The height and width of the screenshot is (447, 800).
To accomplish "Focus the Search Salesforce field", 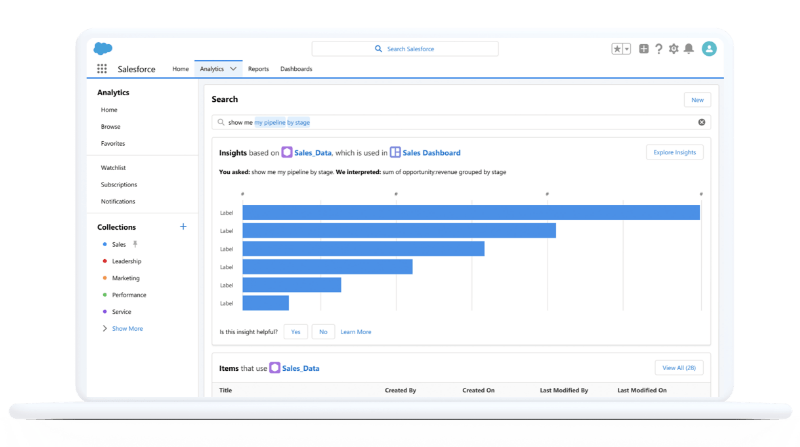I will 405,49.
